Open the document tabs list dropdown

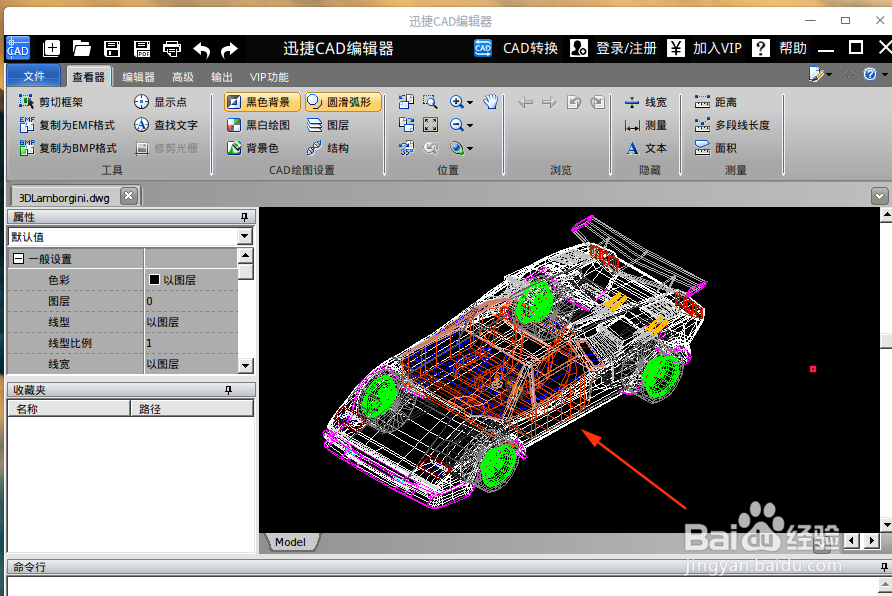pyautogui.click(x=879, y=196)
